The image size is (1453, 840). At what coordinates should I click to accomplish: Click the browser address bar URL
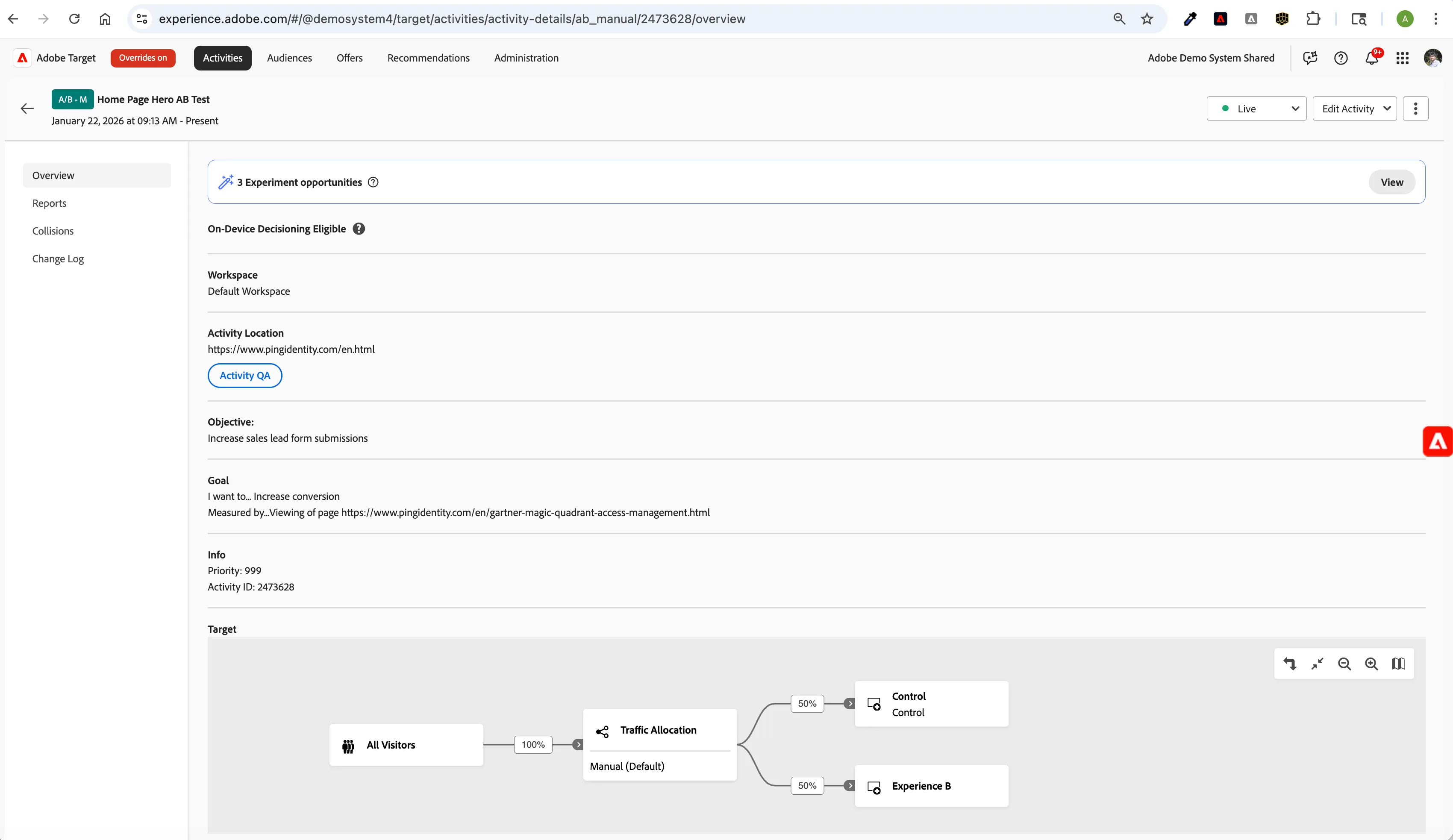pos(452,19)
